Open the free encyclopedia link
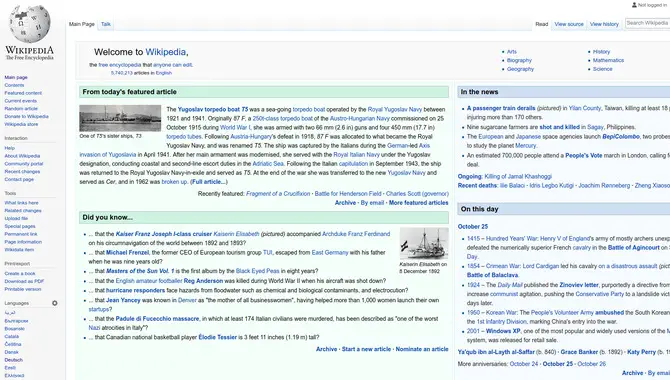The width and height of the screenshot is (670, 380). tap(120, 65)
